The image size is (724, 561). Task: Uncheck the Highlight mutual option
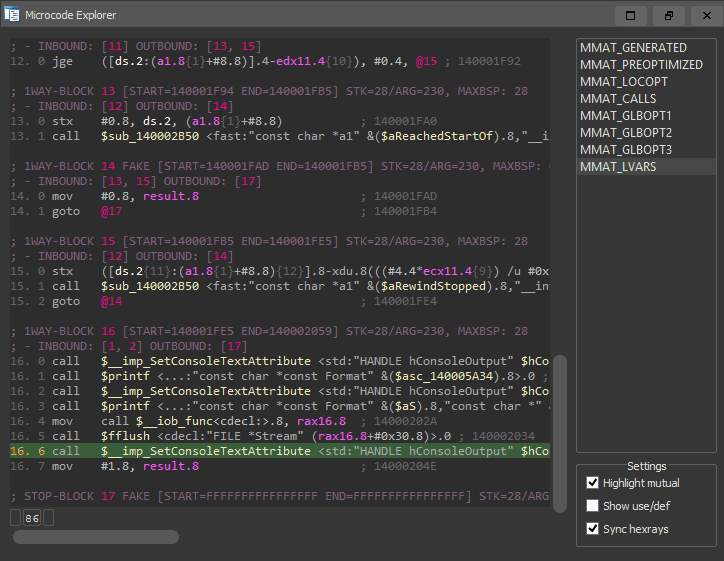click(x=594, y=484)
